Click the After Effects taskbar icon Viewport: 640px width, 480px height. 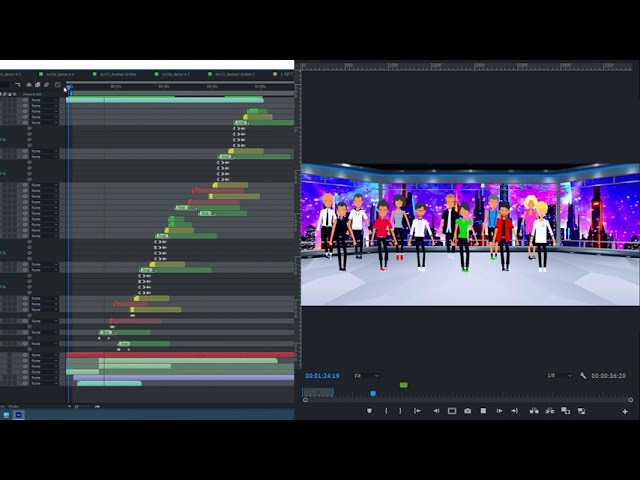[x=18, y=415]
